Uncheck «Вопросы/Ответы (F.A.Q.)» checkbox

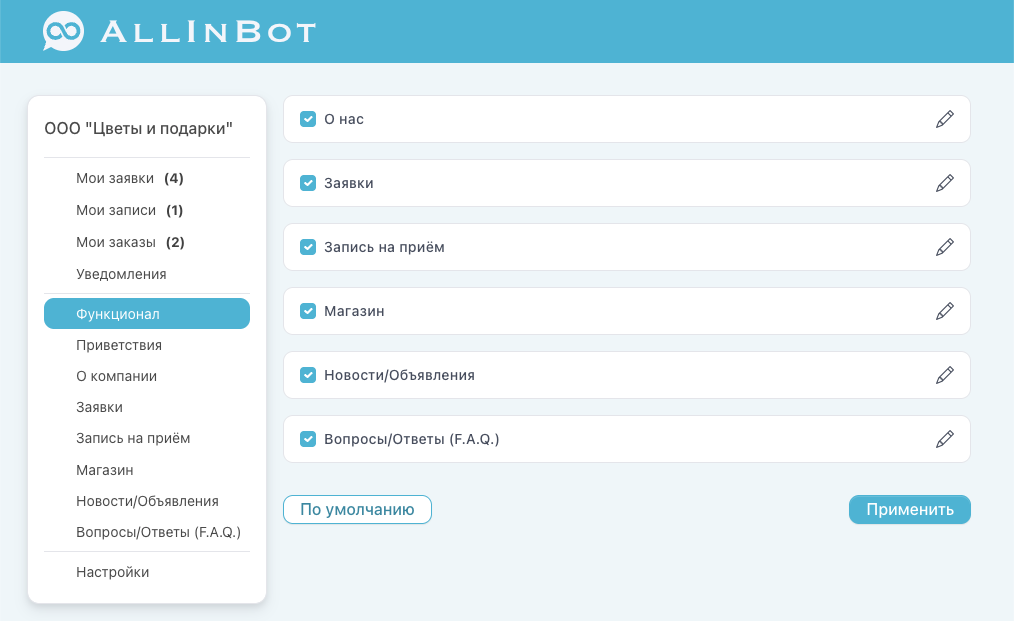307,438
